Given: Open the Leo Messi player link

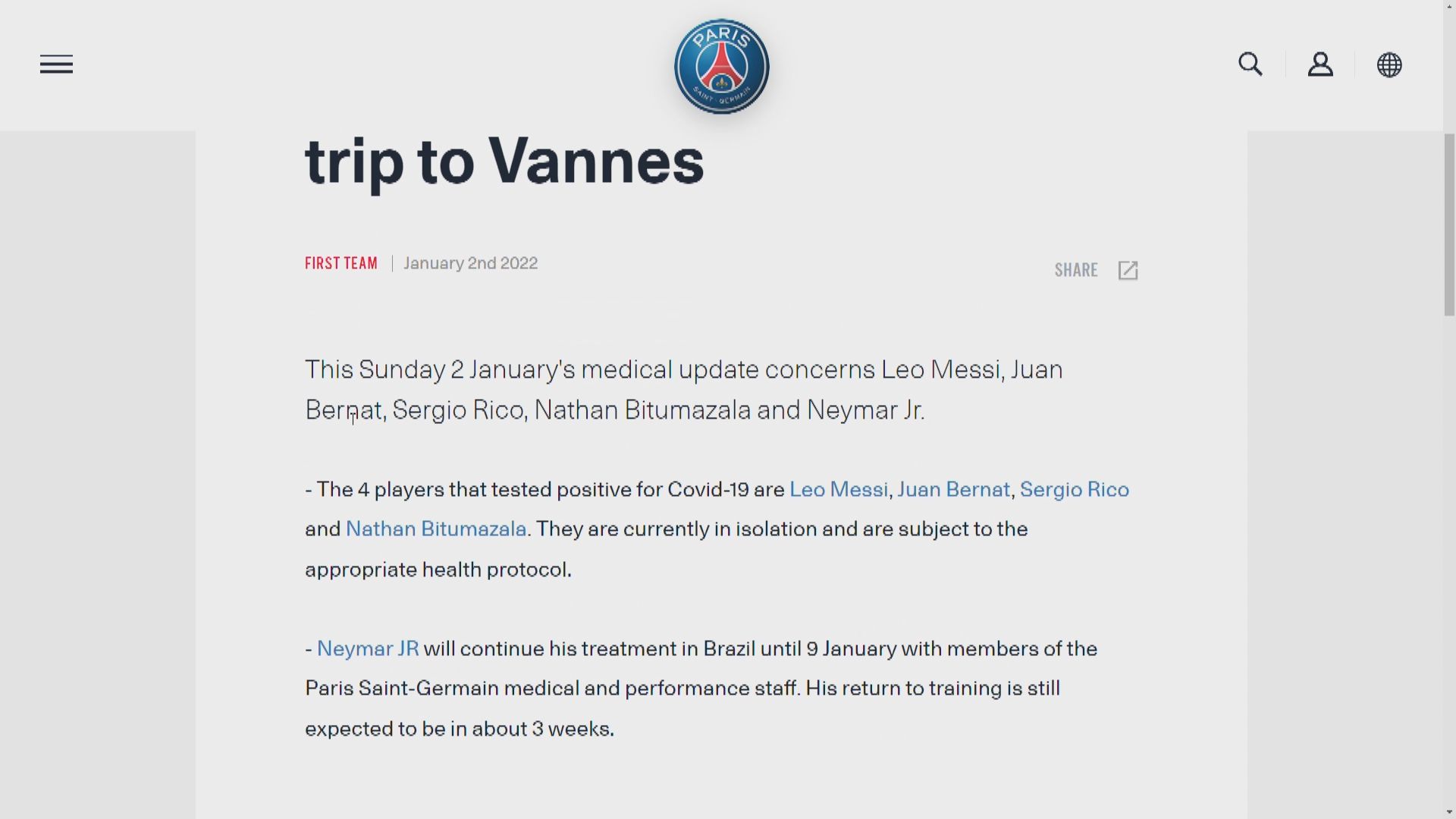Looking at the screenshot, I should (838, 490).
